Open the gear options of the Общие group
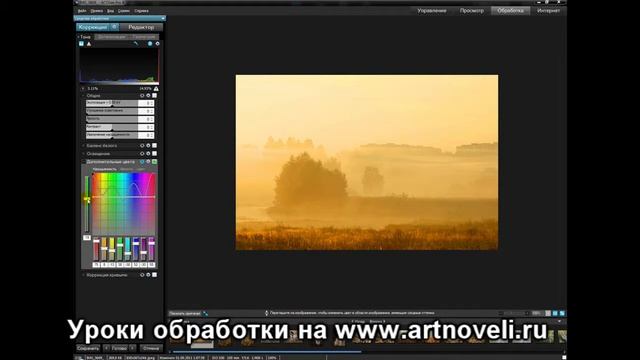The image size is (640, 360). [x=148, y=96]
